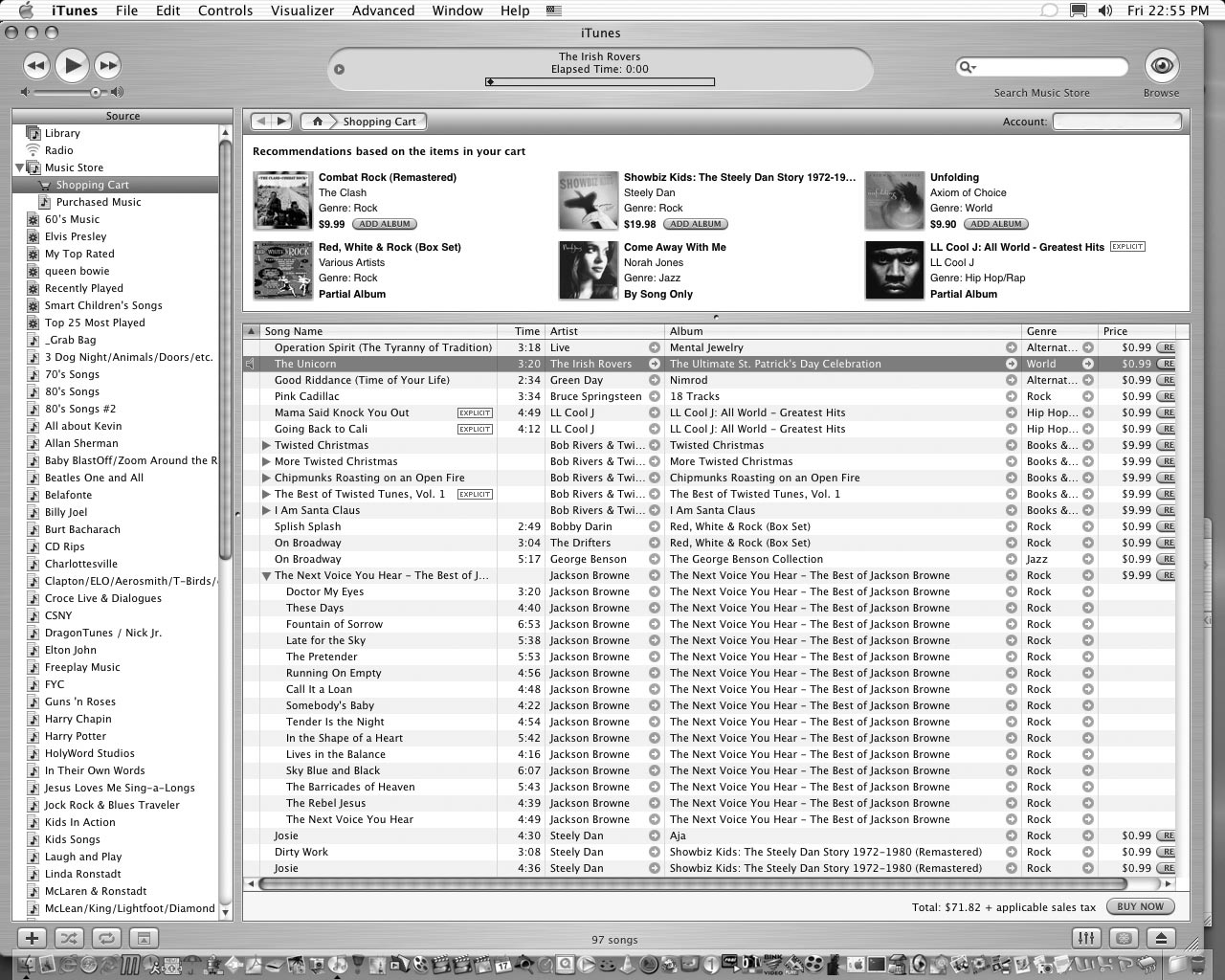This screenshot has height=980, width=1225.
Task: Go to Music Store home icon
Action: pos(318,122)
